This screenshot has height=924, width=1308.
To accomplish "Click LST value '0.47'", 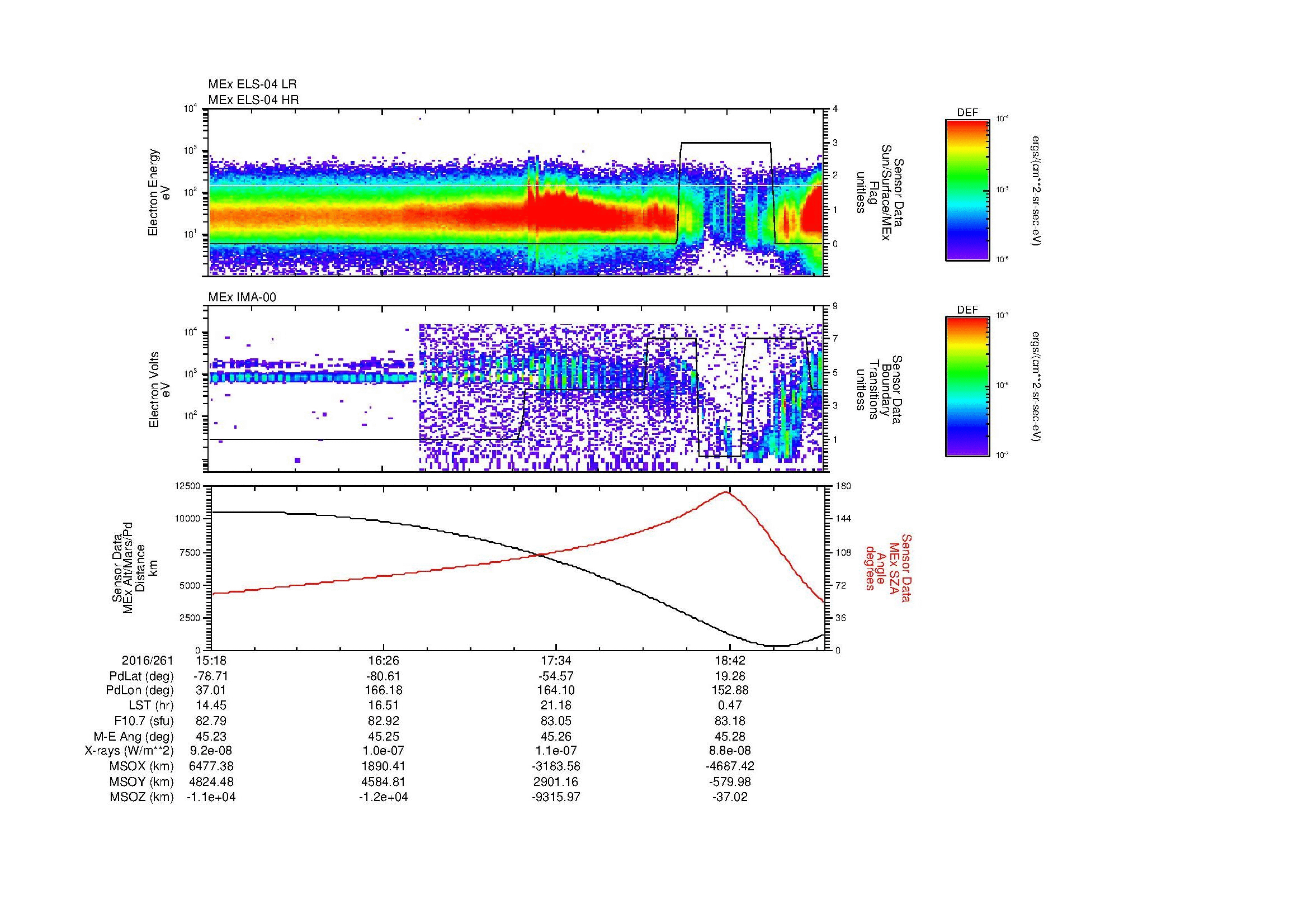I will click(x=730, y=706).
